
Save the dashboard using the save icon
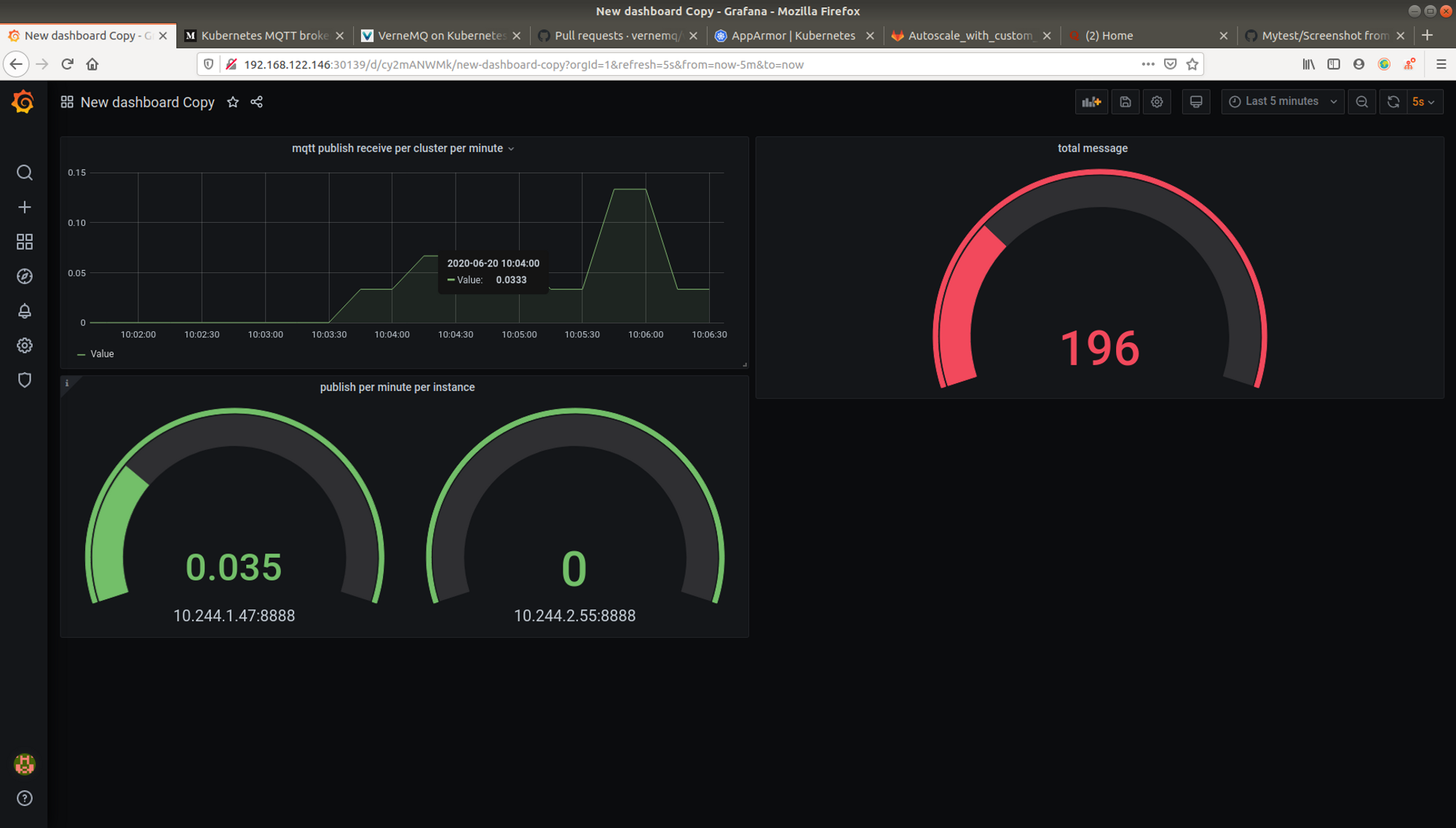1125,101
